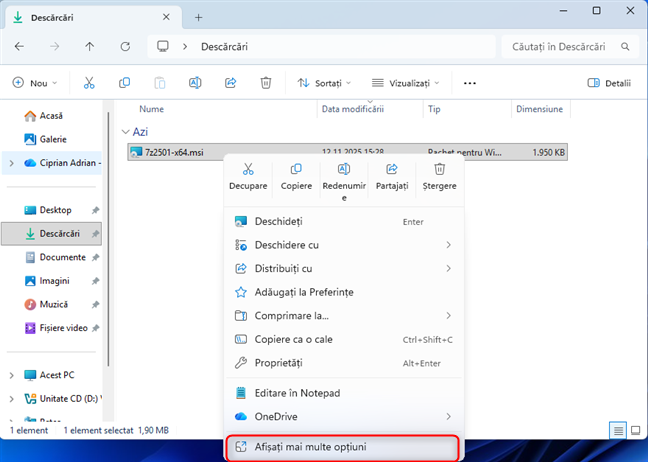Choose Decupare in the context menu
This screenshot has height=462, width=648.
tap(248, 177)
